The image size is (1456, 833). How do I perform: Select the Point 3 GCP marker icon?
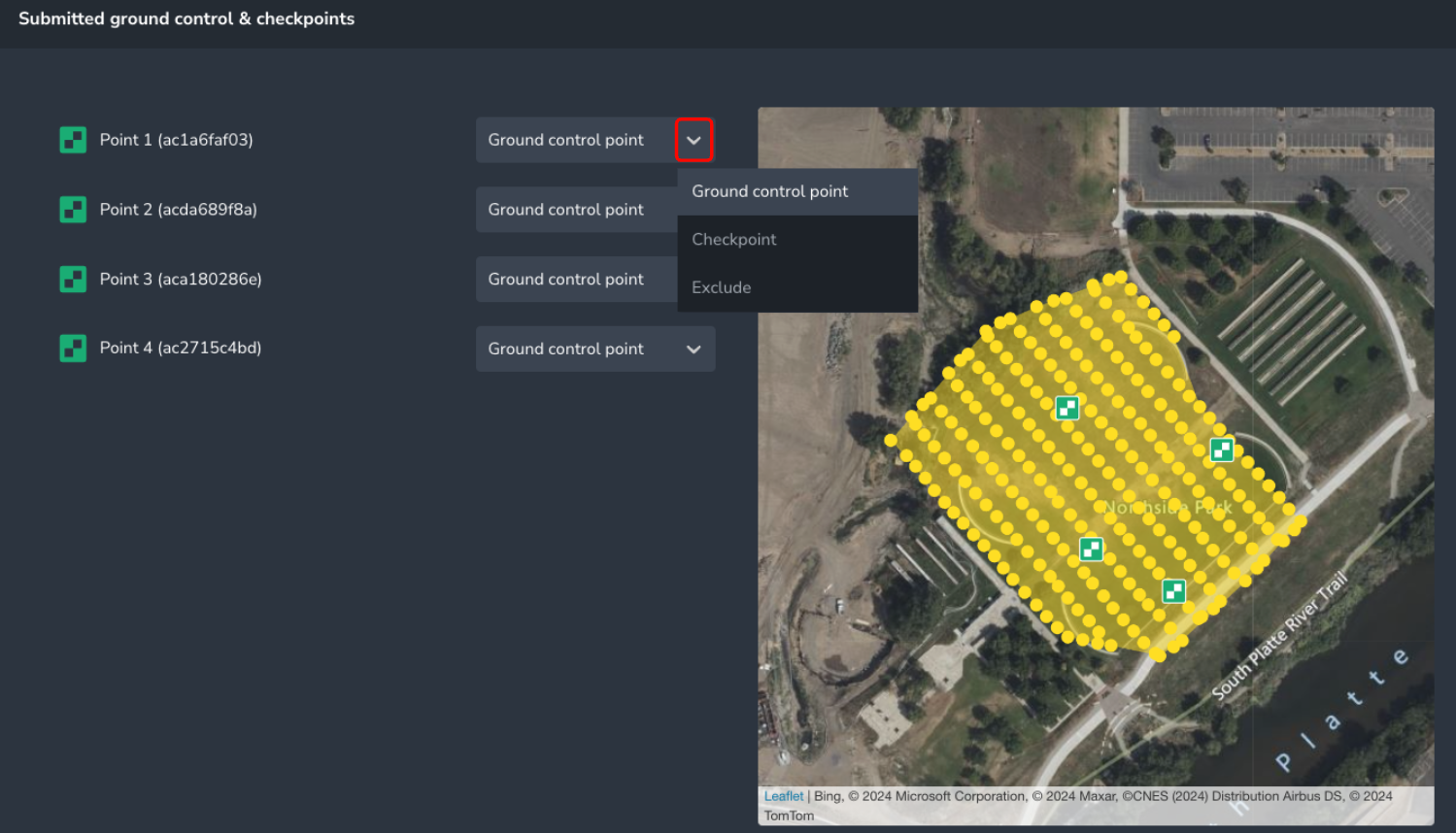73,279
